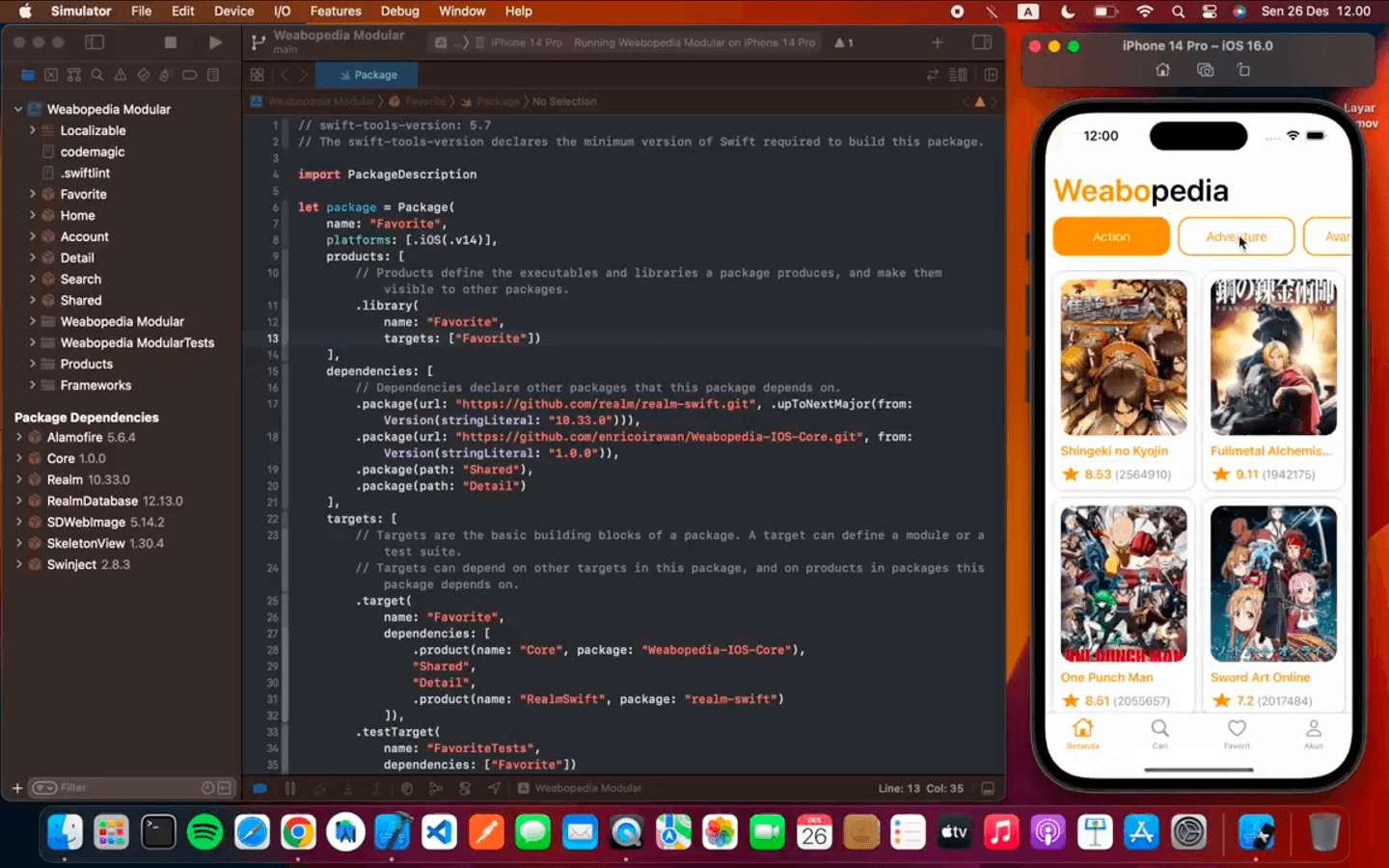The image size is (1389, 868).
Task: Click the add library plus icon
Action: [x=937, y=42]
